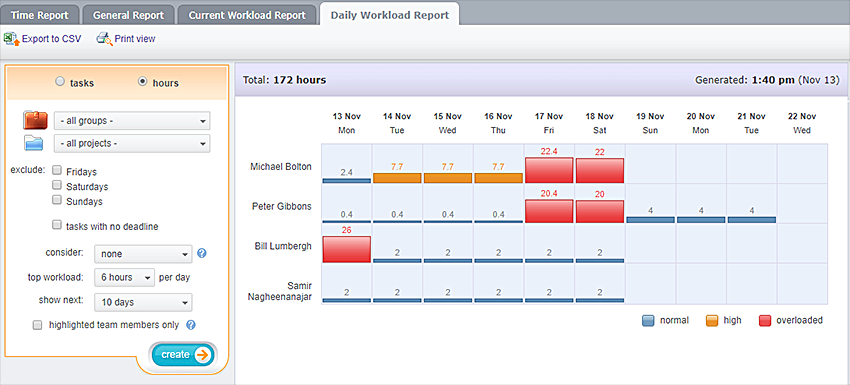Open help icon beside highlighted team members only
This screenshot has width=850, height=385.
pyautogui.click(x=190, y=325)
